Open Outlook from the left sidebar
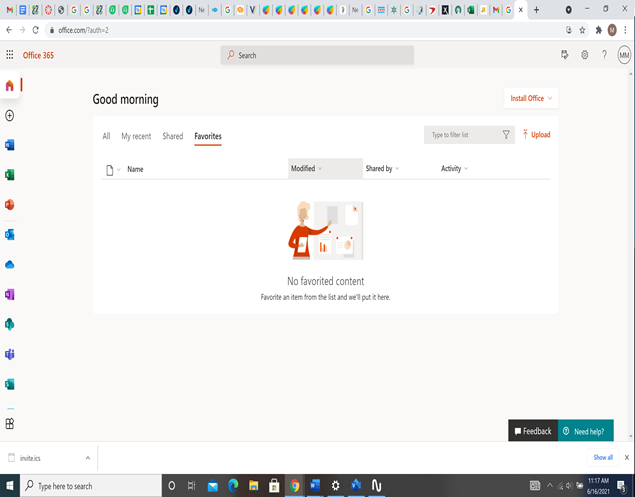Viewport: 635px width, 497px height. (10, 235)
